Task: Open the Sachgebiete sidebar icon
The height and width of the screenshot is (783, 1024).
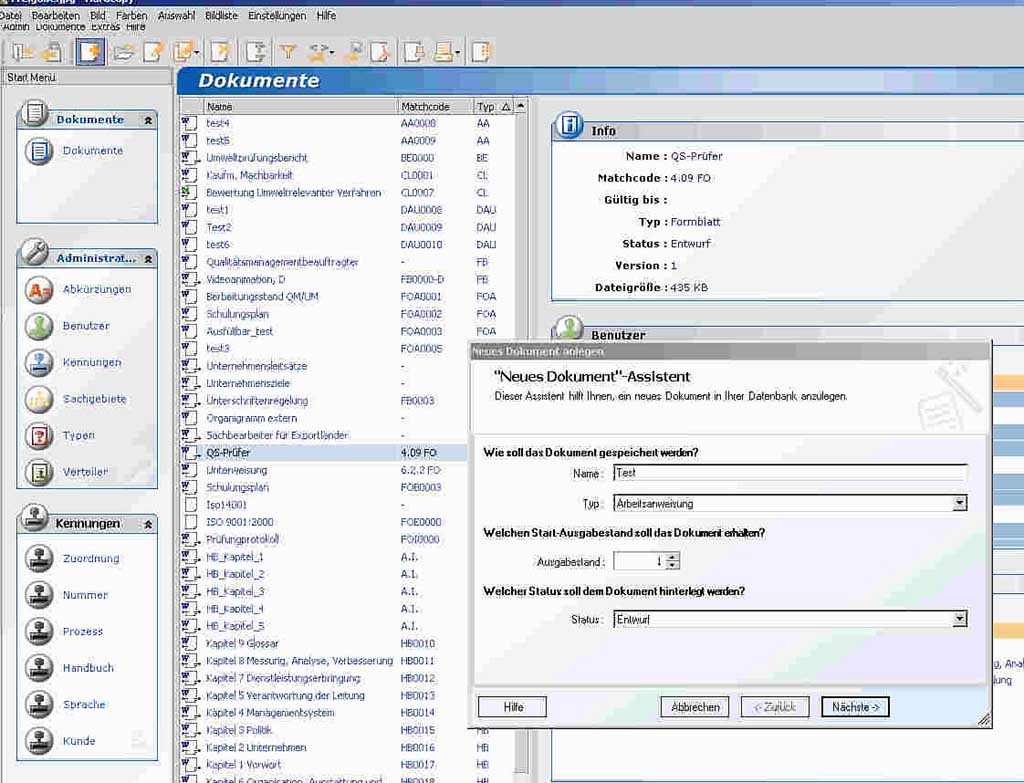Action: coord(39,399)
